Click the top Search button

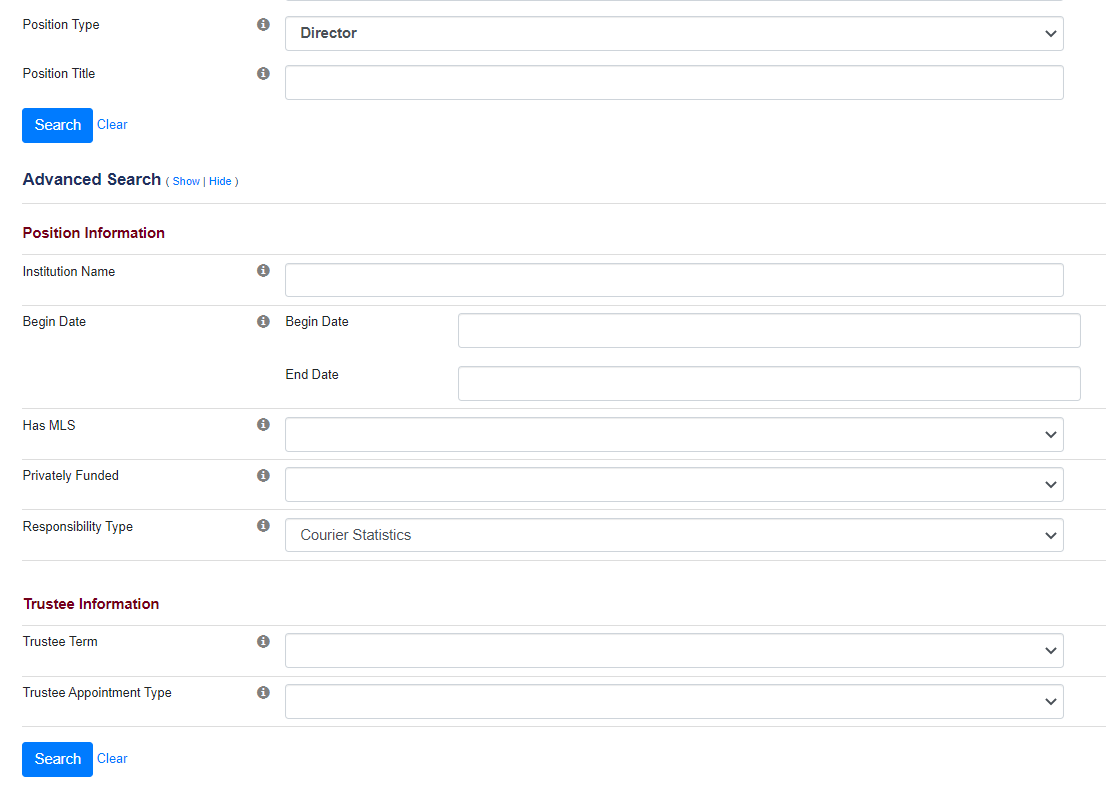(x=57, y=125)
